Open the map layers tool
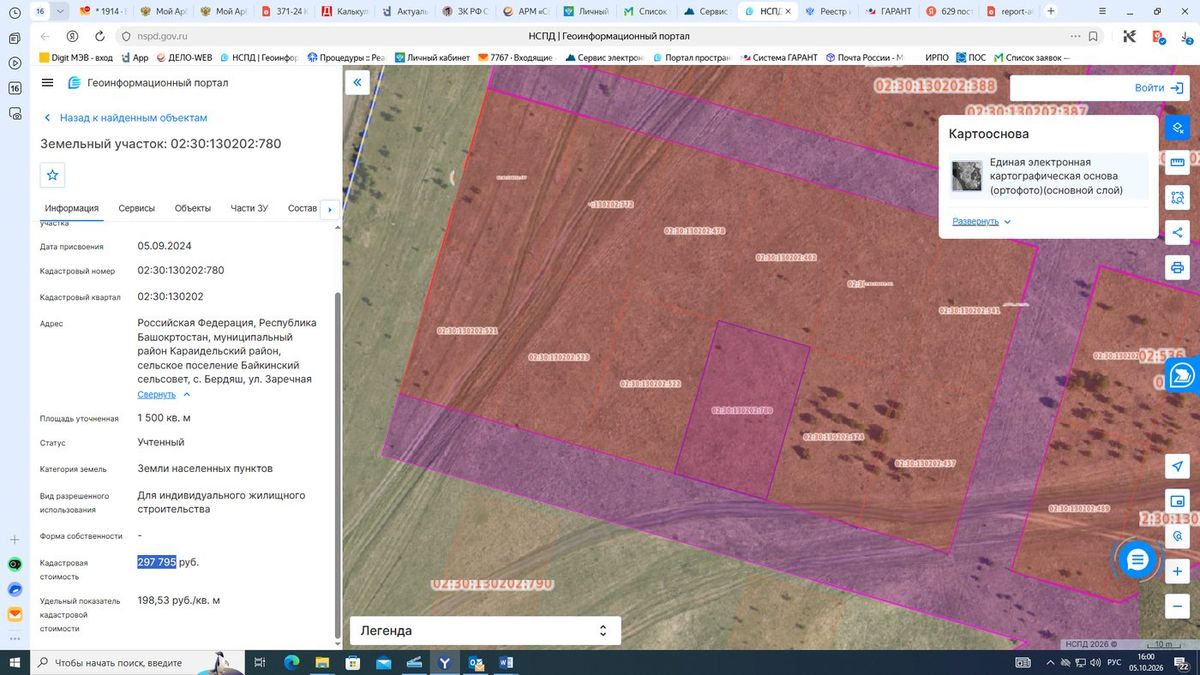 point(1177,128)
